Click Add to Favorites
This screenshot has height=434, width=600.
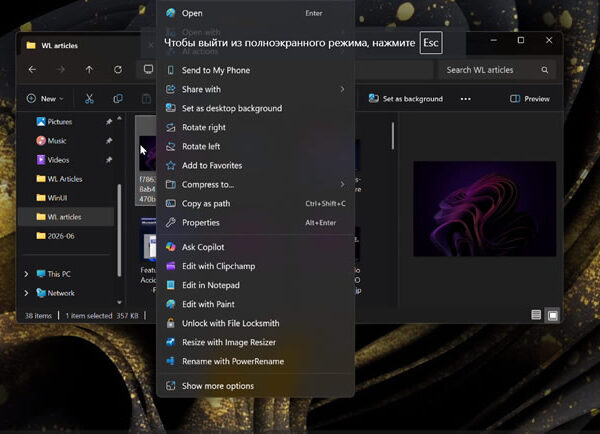tap(255, 166)
